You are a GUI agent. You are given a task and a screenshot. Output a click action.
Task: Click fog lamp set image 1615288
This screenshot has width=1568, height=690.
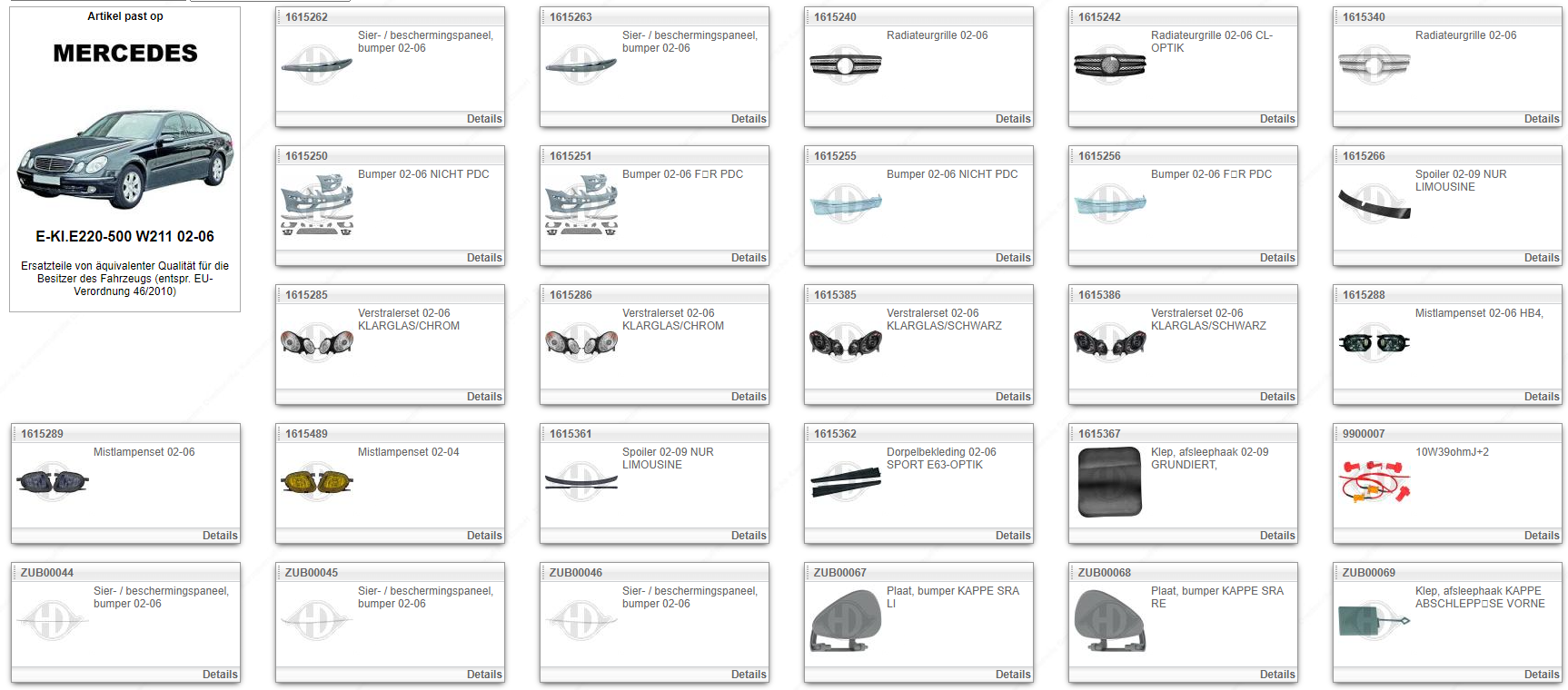click(1374, 343)
